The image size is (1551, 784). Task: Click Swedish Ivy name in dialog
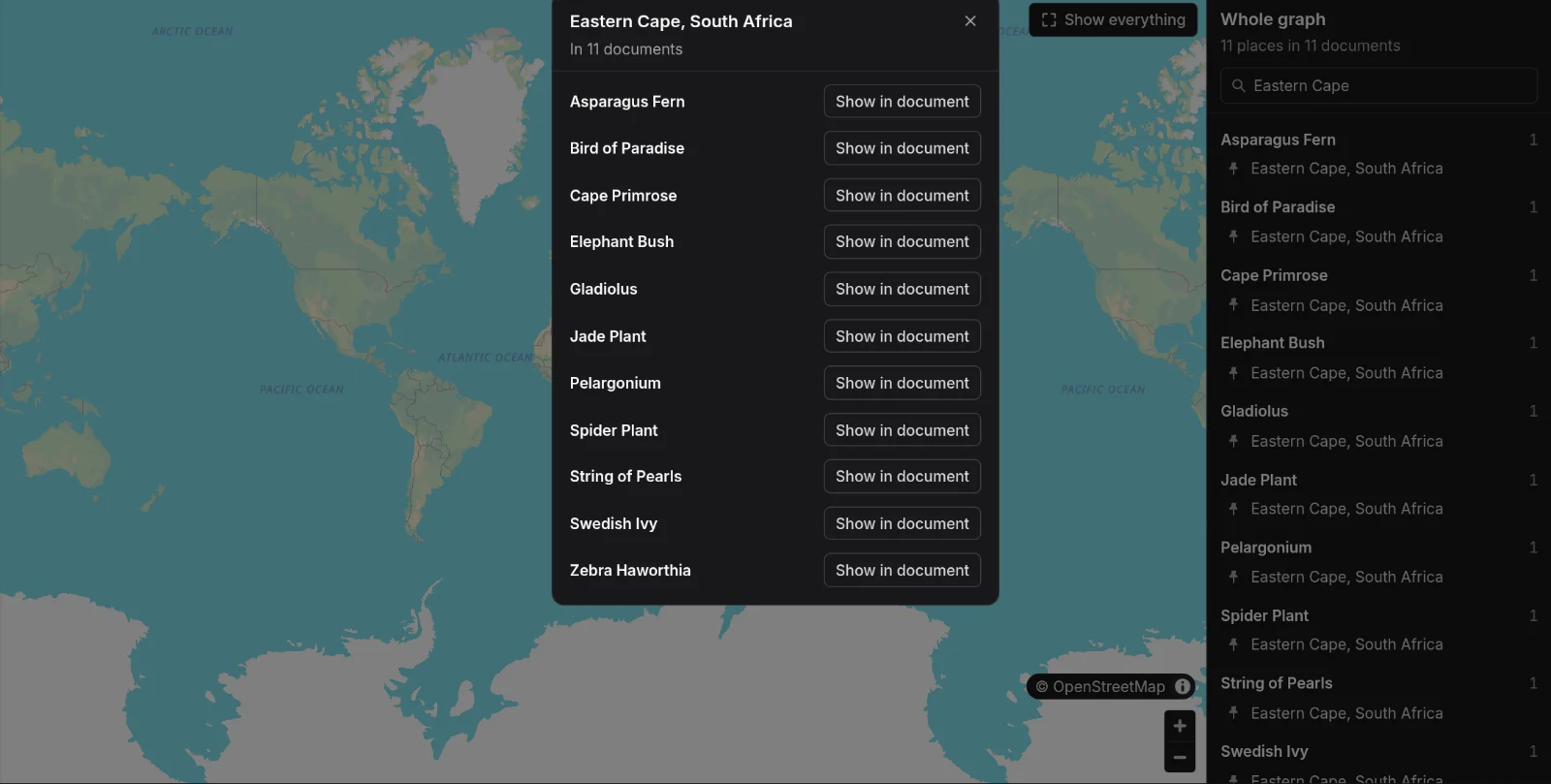[x=614, y=523]
